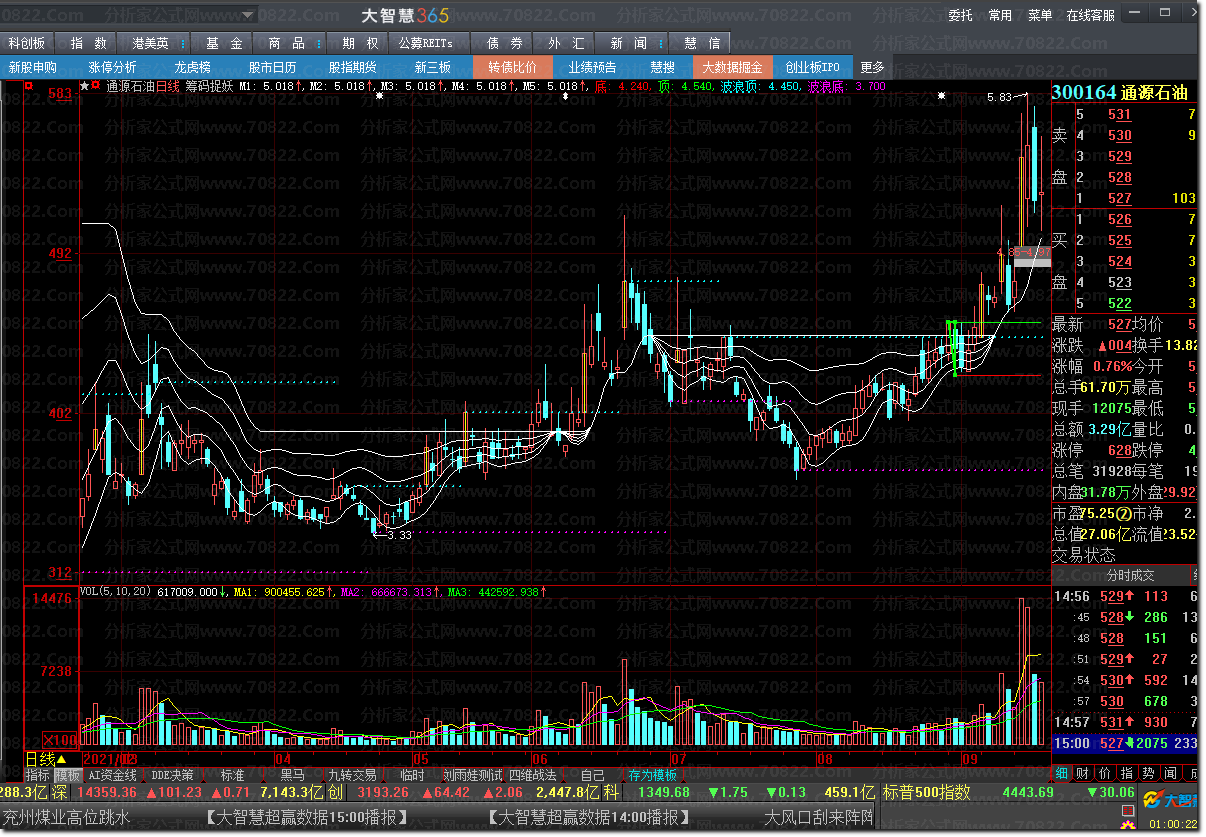Click the VOL(5,10,20) indicator label
This screenshot has width=1206, height=837.
tap(115, 592)
